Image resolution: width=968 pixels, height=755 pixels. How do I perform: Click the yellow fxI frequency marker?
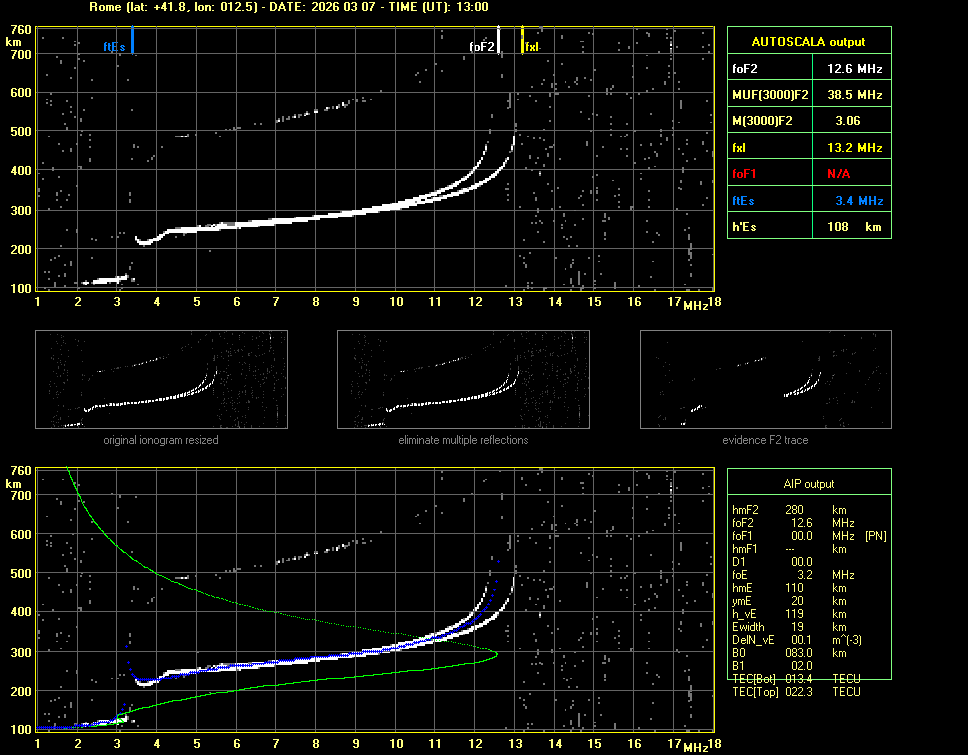point(522,42)
